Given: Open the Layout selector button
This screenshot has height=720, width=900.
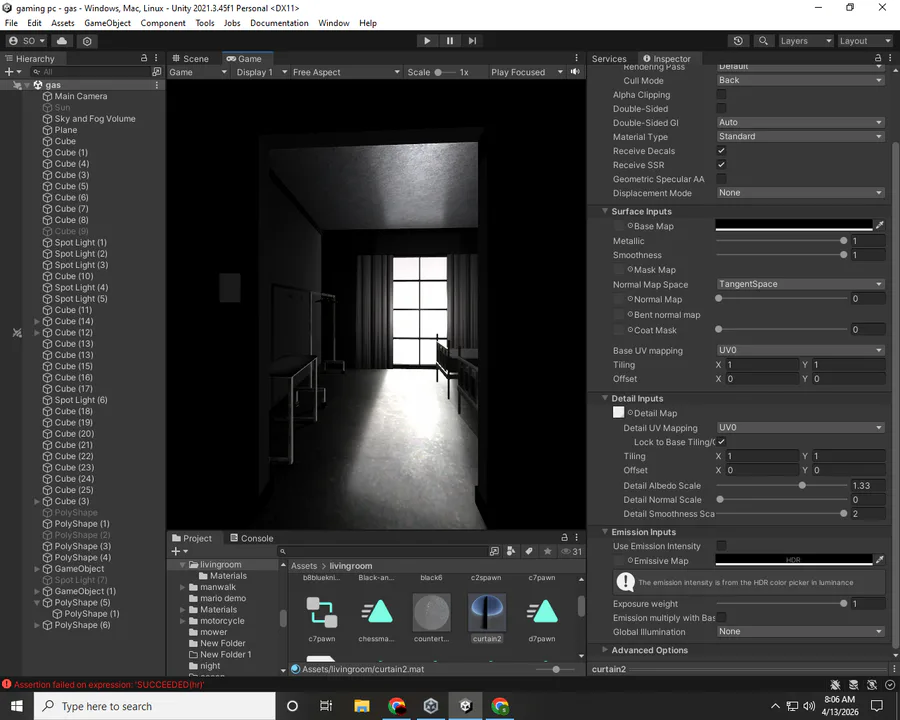Looking at the screenshot, I should point(865,41).
